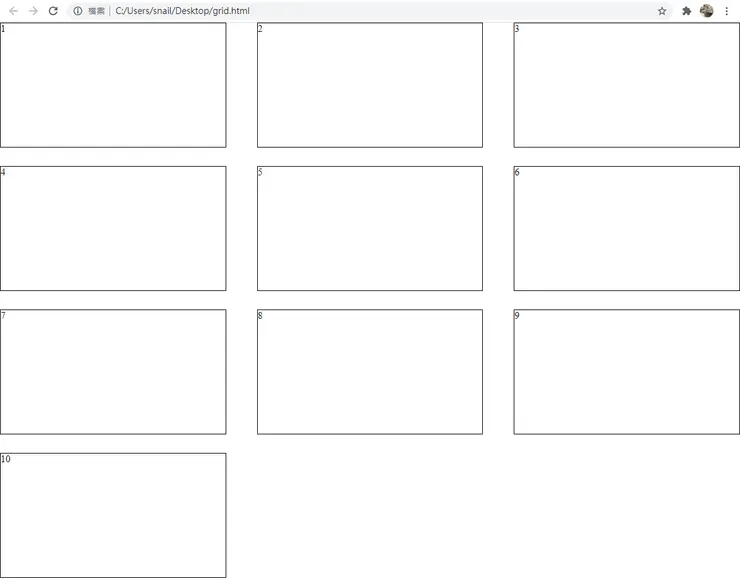Select grid box labeled 9
740x585 pixels.
coord(627,372)
